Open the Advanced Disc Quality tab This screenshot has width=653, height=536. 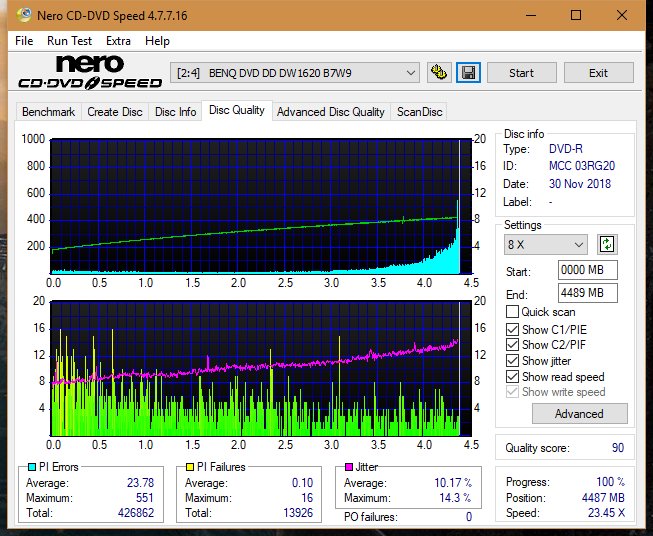[x=331, y=112]
